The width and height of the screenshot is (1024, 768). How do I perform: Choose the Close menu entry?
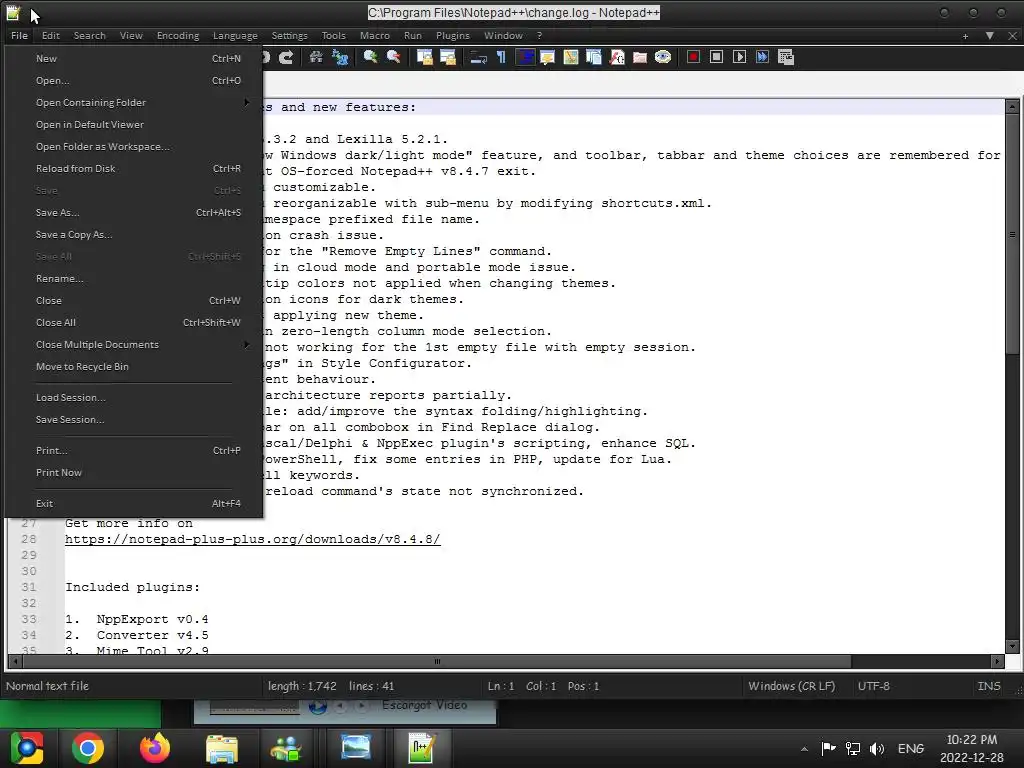pyautogui.click(x=134, y=300)
